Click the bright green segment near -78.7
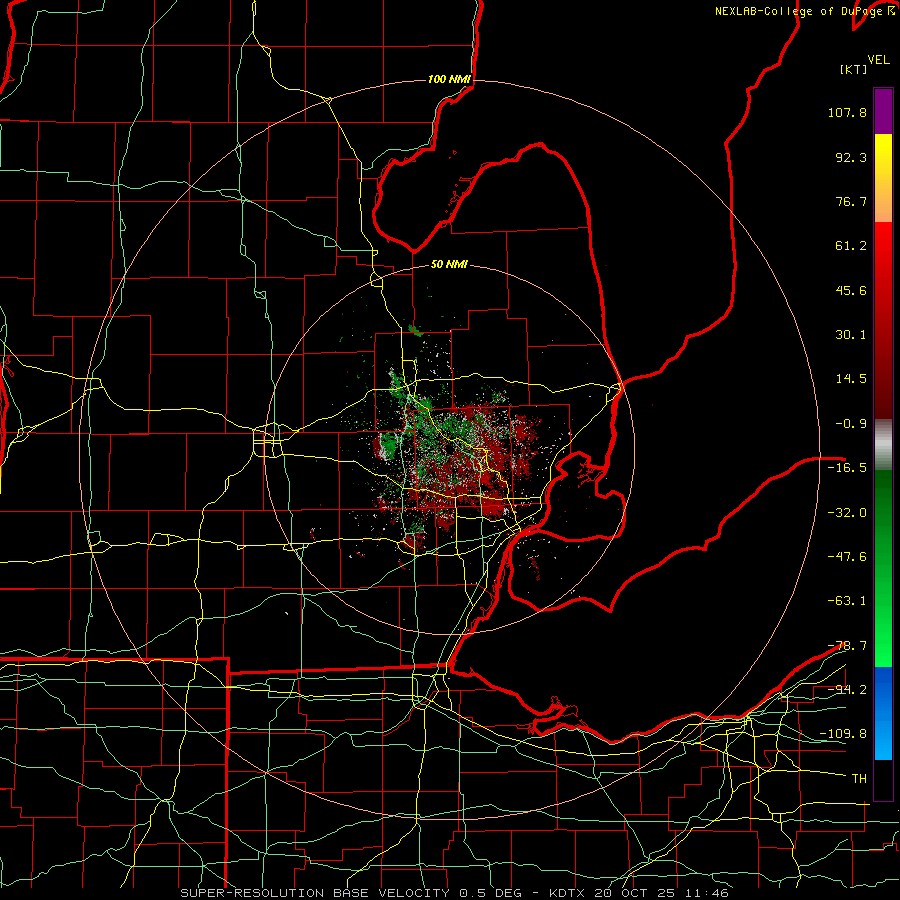This screenshot has height=900, width=900. click(x=883, y=646)
